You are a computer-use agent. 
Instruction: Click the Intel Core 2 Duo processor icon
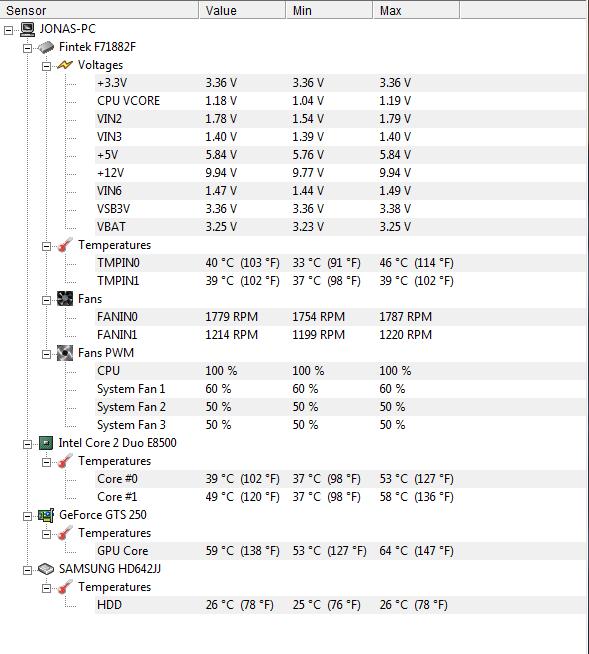pyautogui.click(x=46, y=443)
